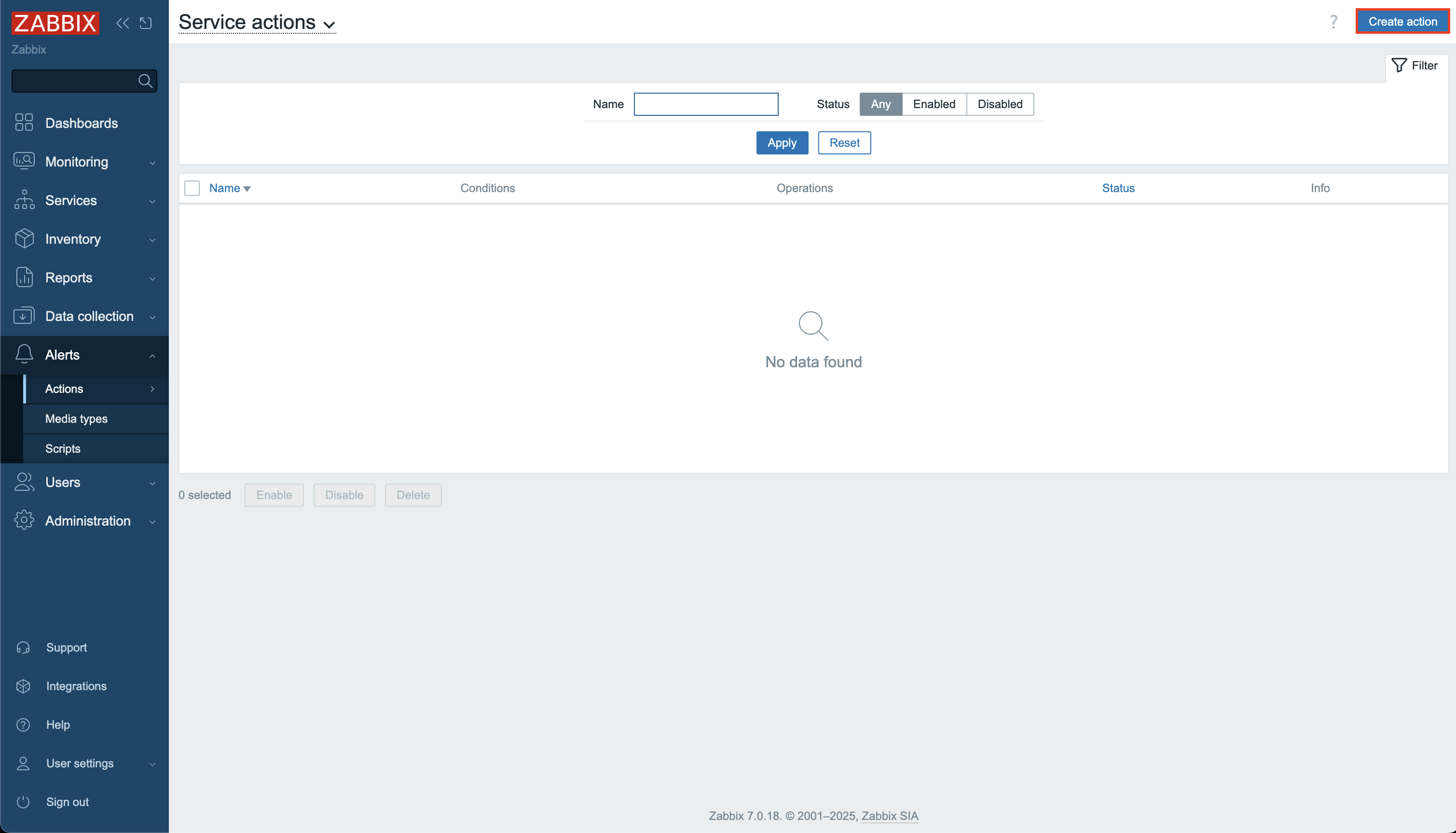Click the Filter funnel icon

[x=1399, y=65]
